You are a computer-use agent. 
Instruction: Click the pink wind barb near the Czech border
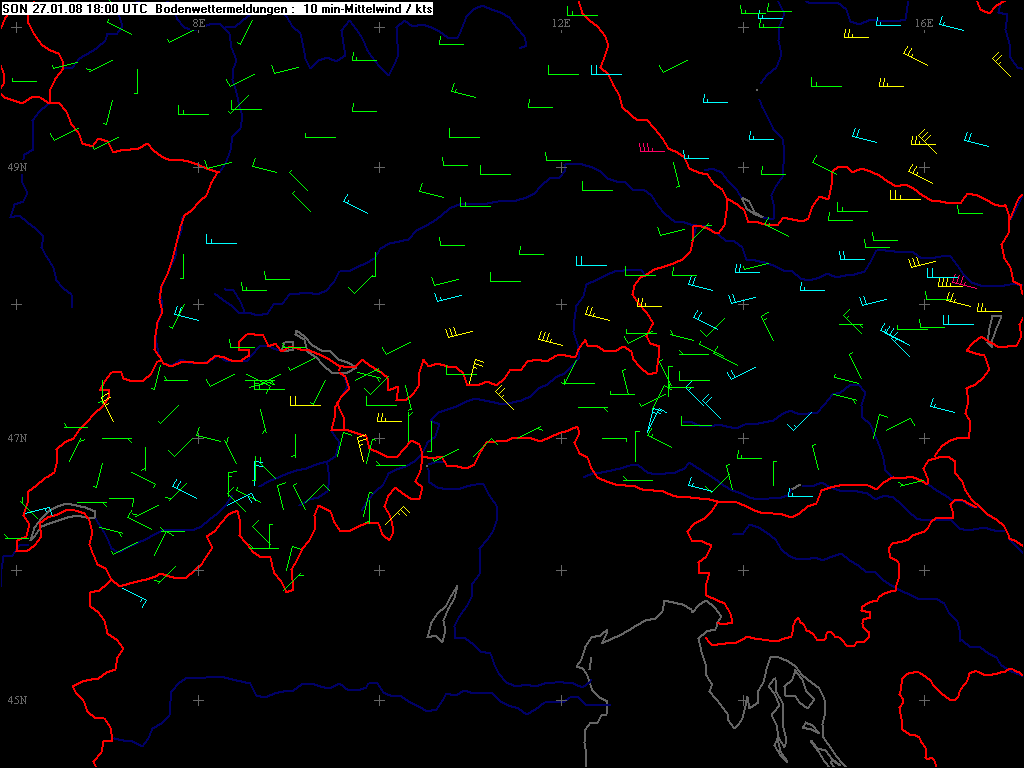(647, 149)
